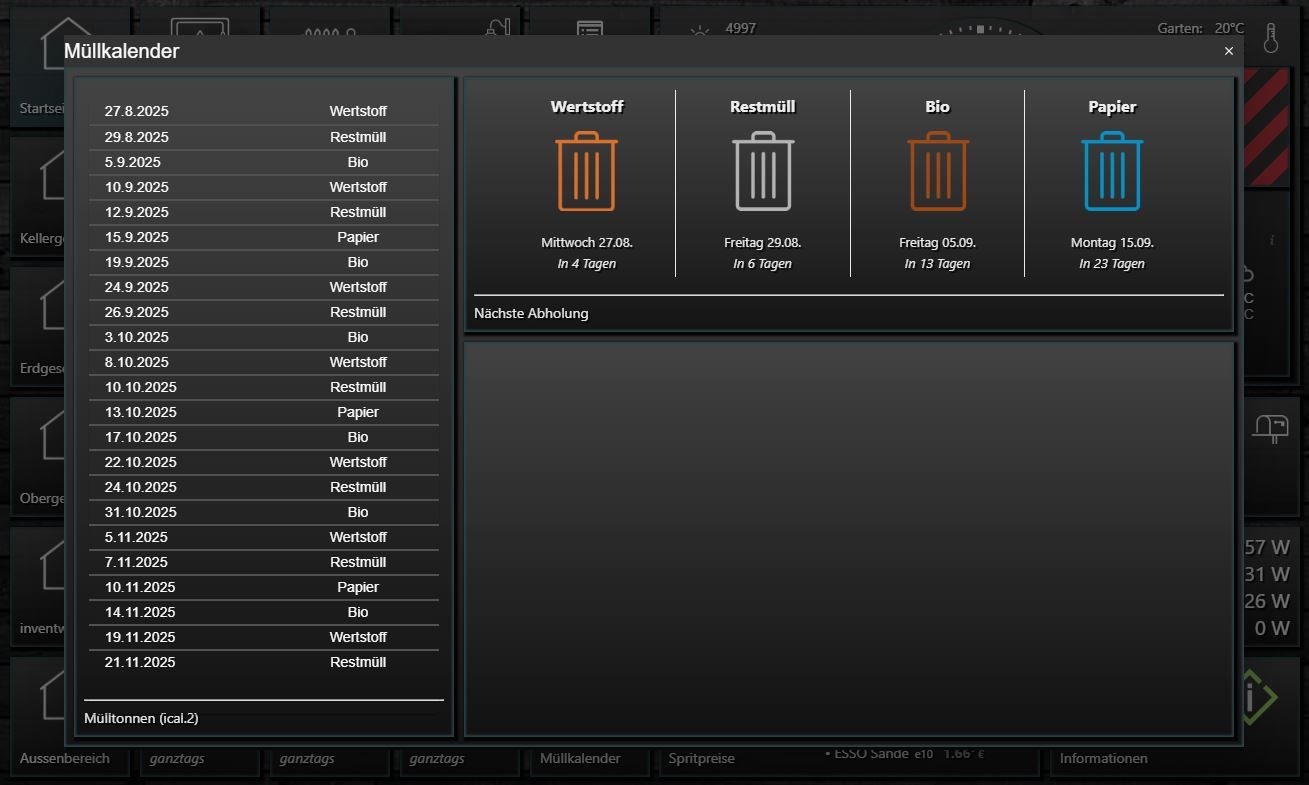Select the 13.10.2025 date entry
This screenshot has width=1309, height=785.
point(141,412)
